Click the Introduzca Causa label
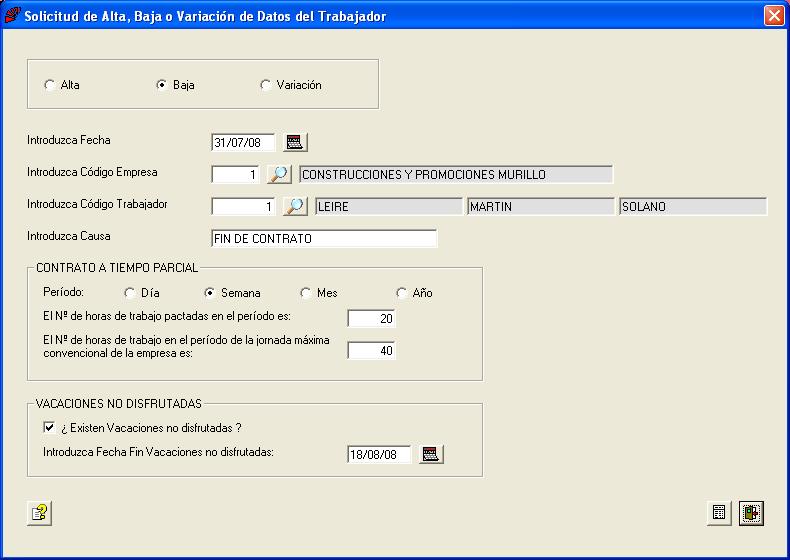790x560 pixels. click(x=69, y=236)
